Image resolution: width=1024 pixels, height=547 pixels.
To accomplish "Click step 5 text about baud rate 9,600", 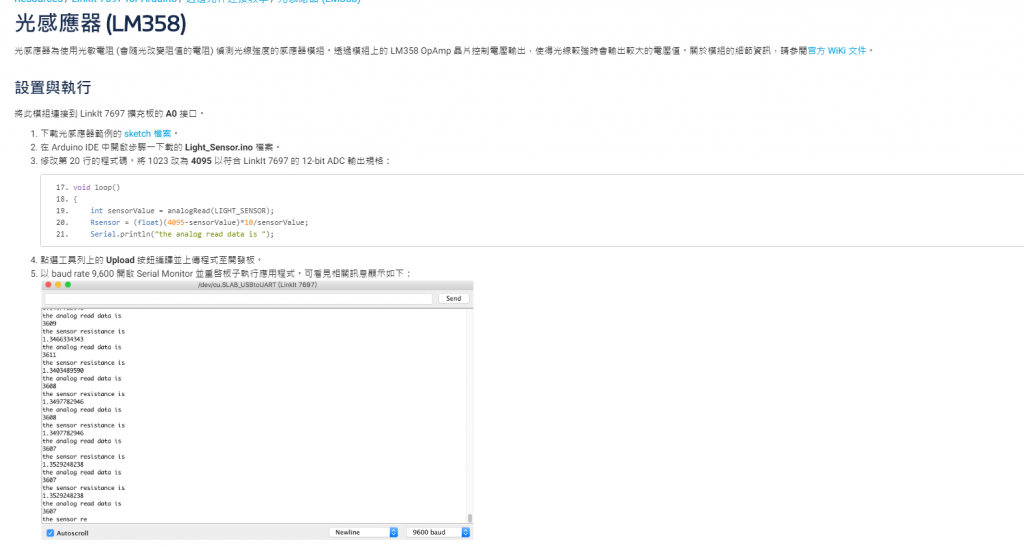I will tap(225, 274).
